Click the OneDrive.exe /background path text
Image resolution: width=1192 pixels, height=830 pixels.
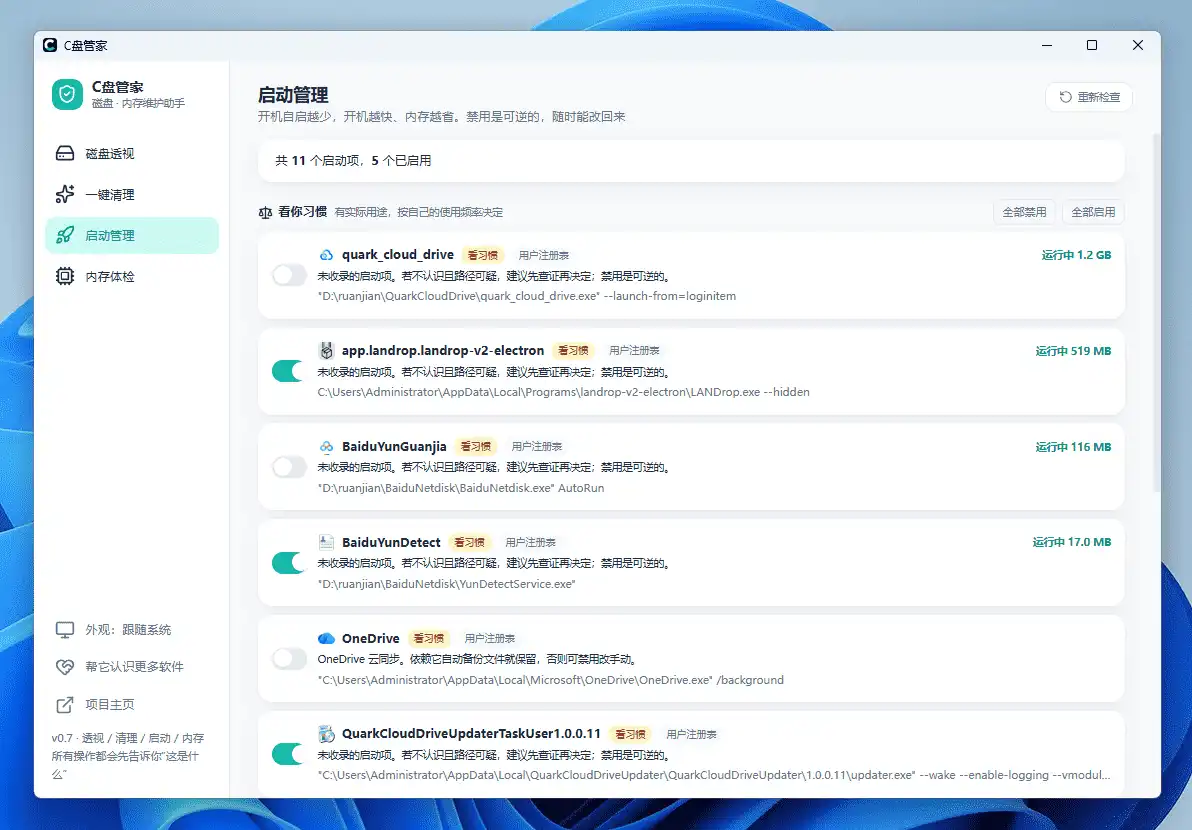(x=550, y=680)
